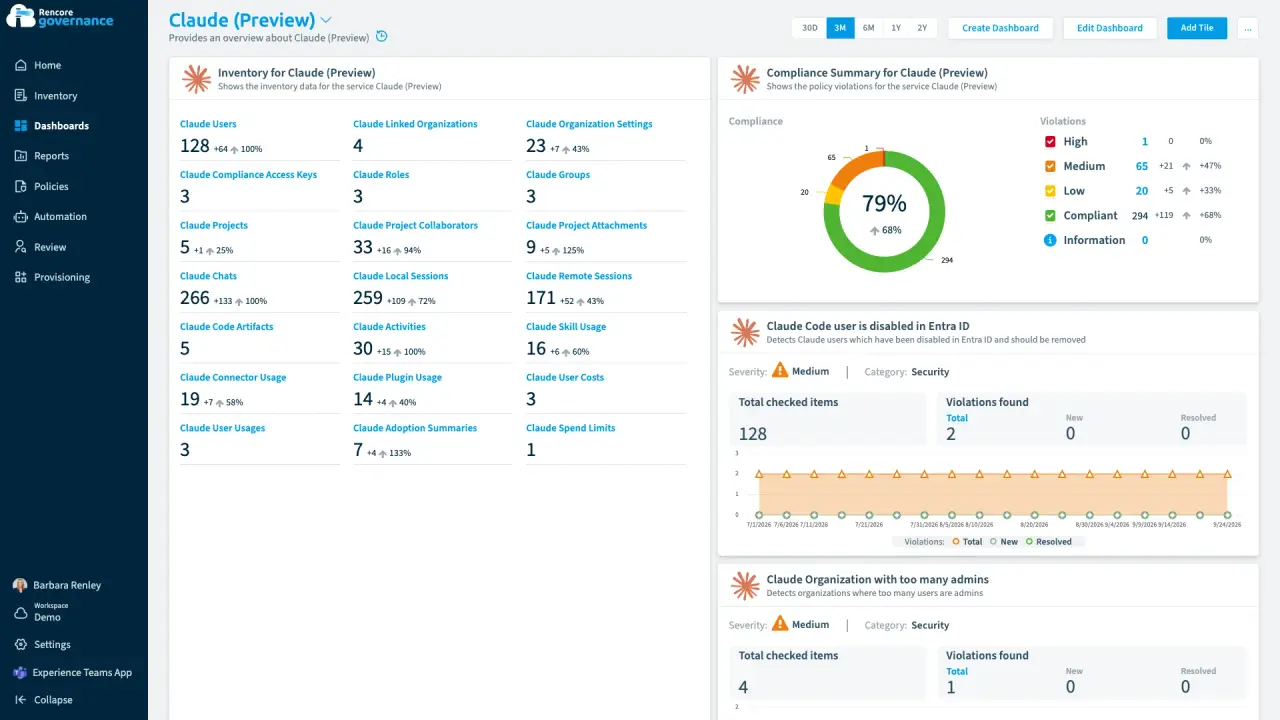Open the Claude Users inventory link
Image resolution: width=1280 pixels, height=720 pixels.
pyautogui.click(x=208, y=124)
